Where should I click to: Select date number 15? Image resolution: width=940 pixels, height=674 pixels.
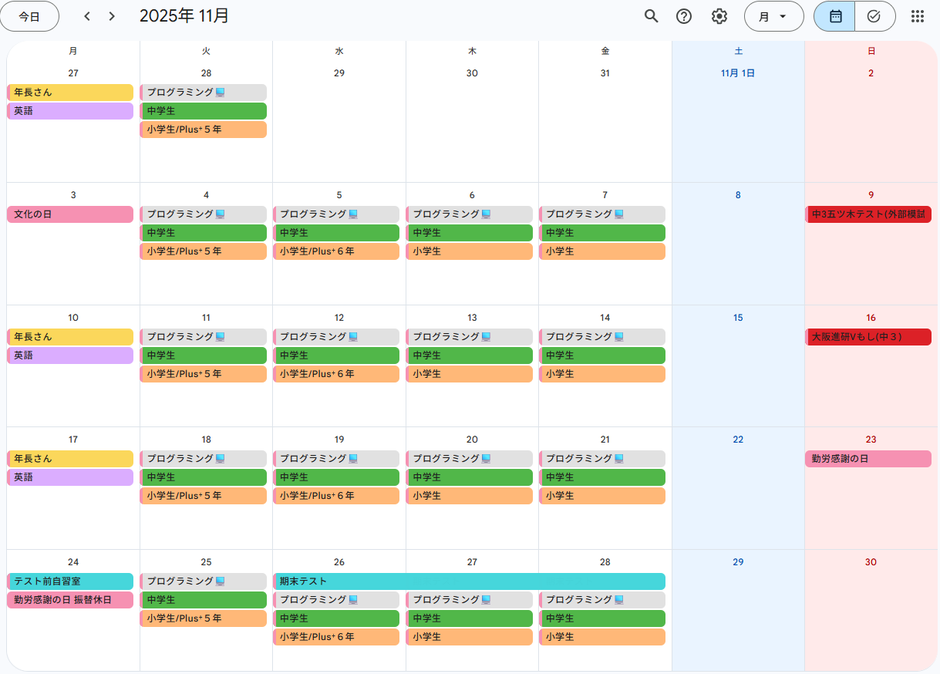pyautogui.click(x=738, y=318)
